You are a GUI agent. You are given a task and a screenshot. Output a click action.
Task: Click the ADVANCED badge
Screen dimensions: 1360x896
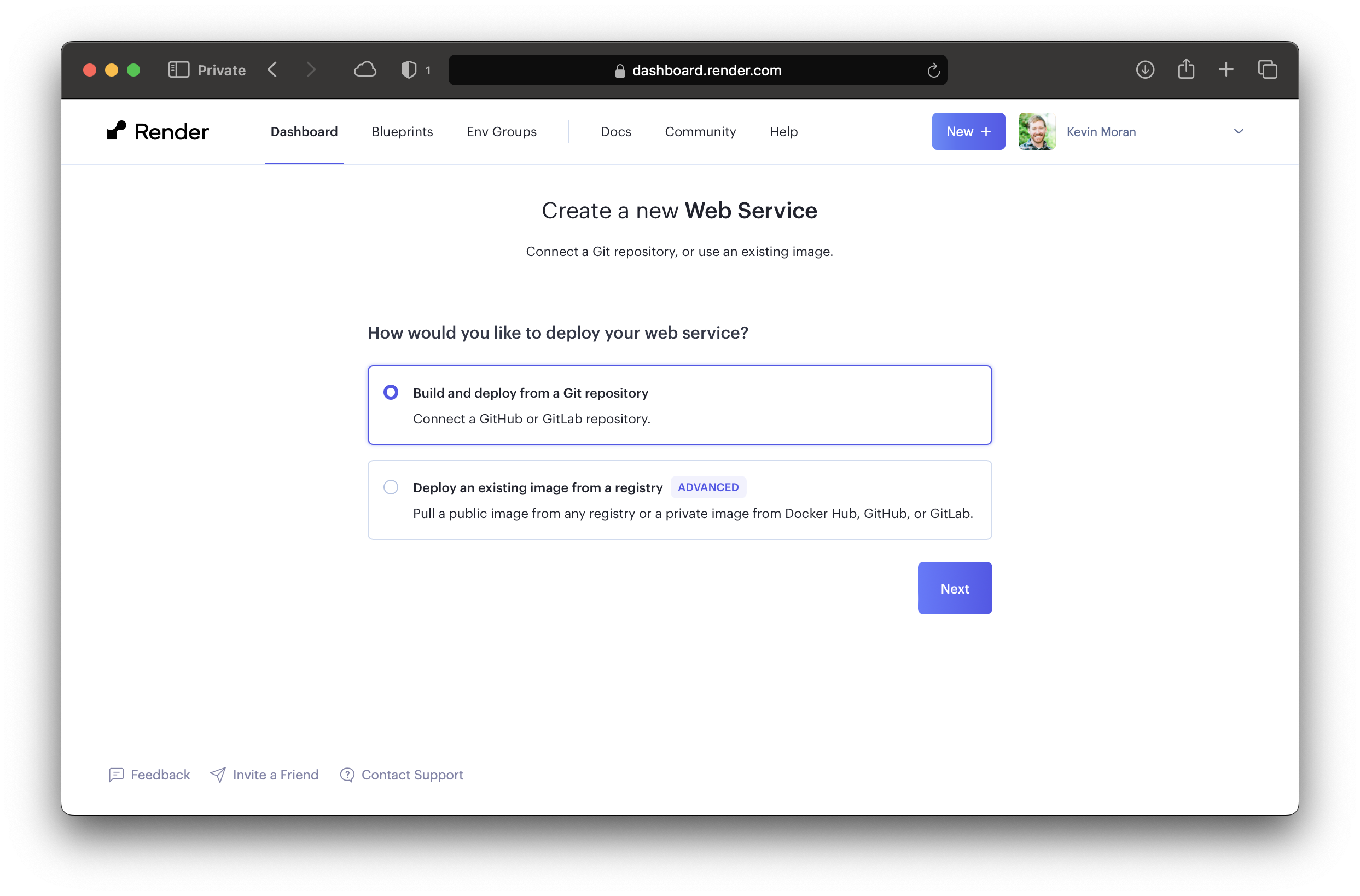tap(708, 487)
